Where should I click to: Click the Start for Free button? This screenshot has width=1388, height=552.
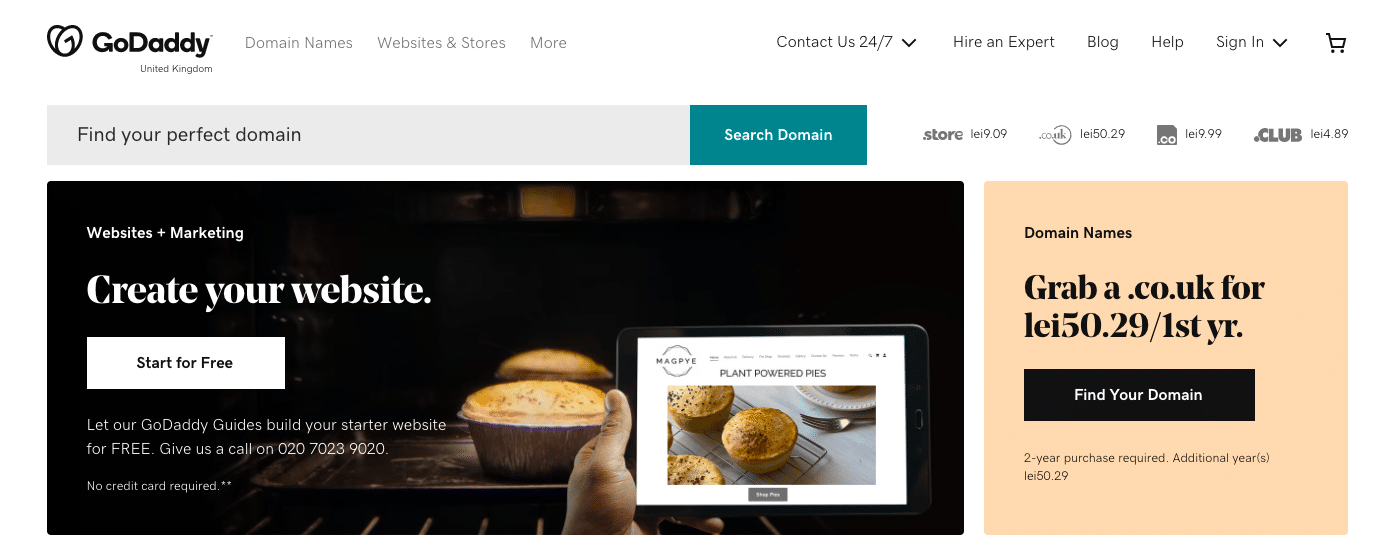tap(186, 363)
